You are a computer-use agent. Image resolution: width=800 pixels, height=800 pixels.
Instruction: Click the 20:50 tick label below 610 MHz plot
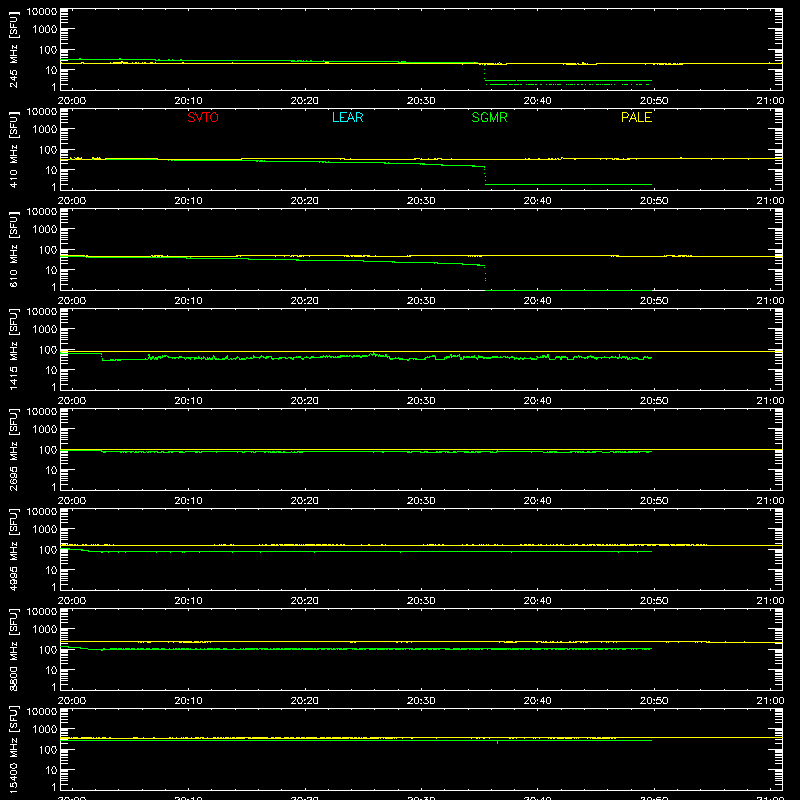click(x=654, y=301)
